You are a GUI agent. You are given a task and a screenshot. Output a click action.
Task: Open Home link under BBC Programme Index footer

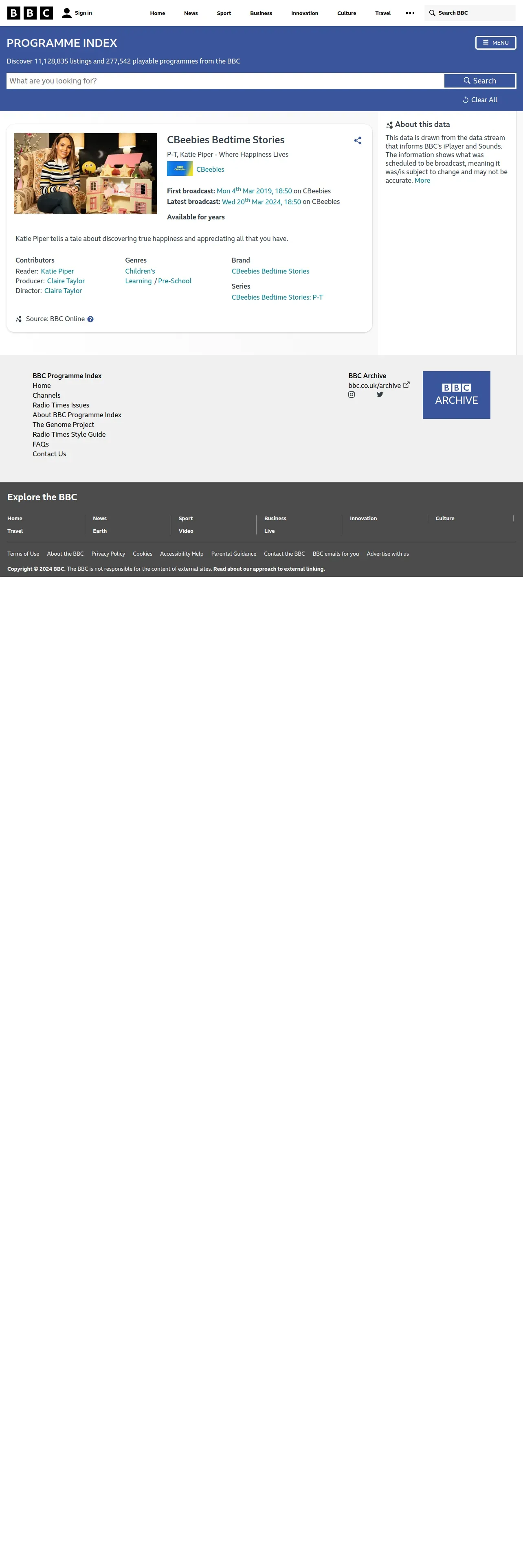(42, 386)
